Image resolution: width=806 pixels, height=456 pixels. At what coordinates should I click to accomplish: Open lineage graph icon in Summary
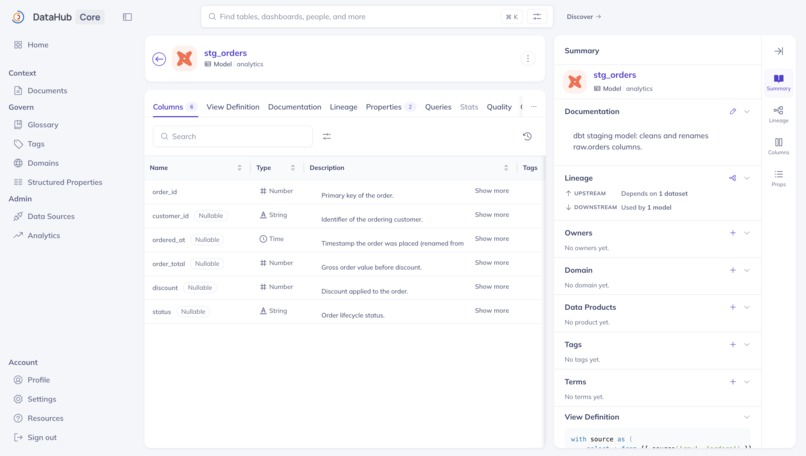[732, 178]
